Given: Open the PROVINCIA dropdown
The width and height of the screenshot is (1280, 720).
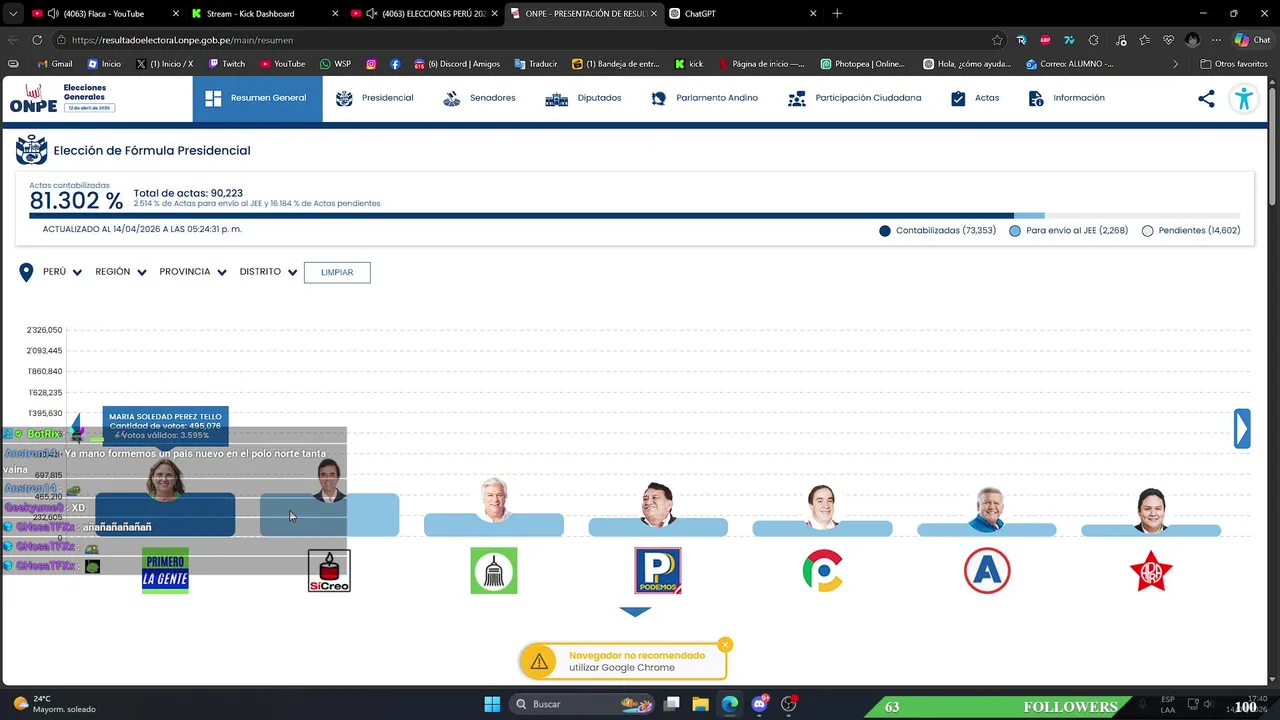Looking at the screenshot, I should coord(193,272).
